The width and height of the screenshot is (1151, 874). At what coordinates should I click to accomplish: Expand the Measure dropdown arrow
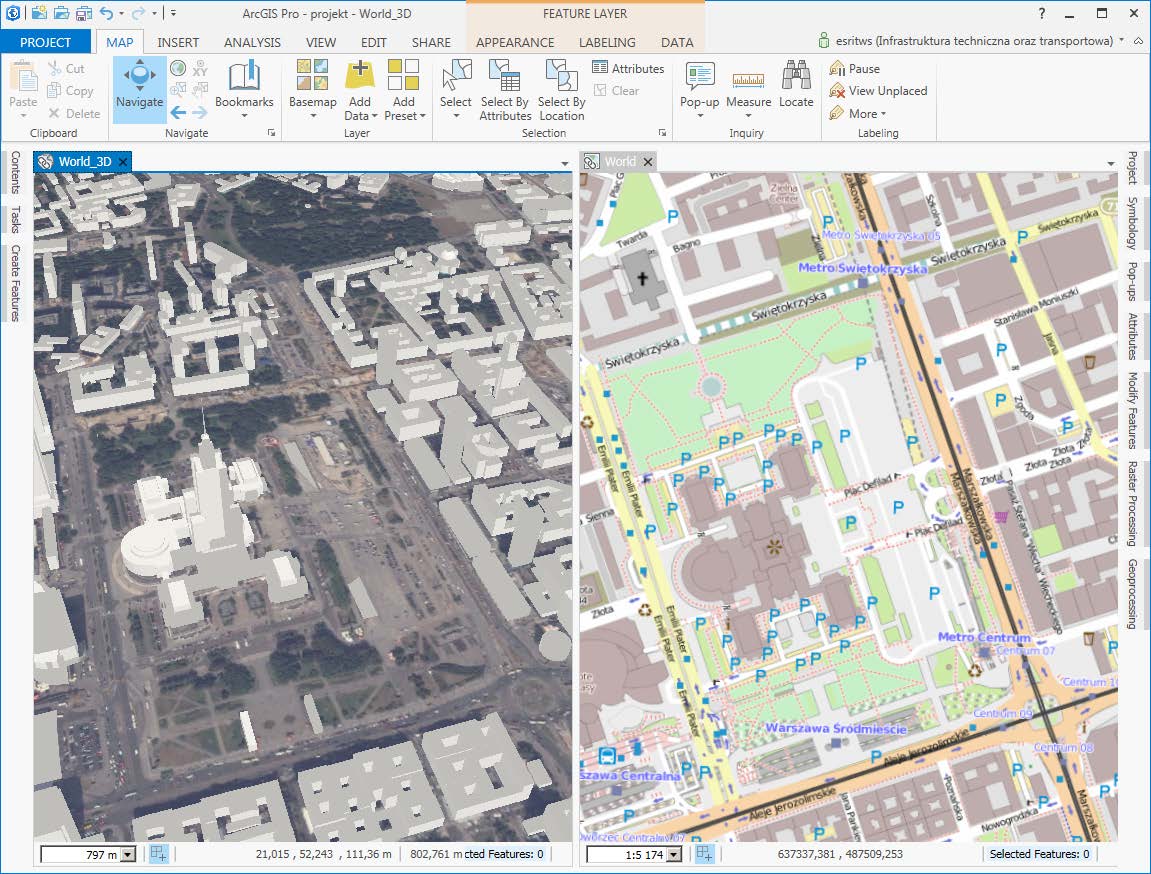point(749,116)
